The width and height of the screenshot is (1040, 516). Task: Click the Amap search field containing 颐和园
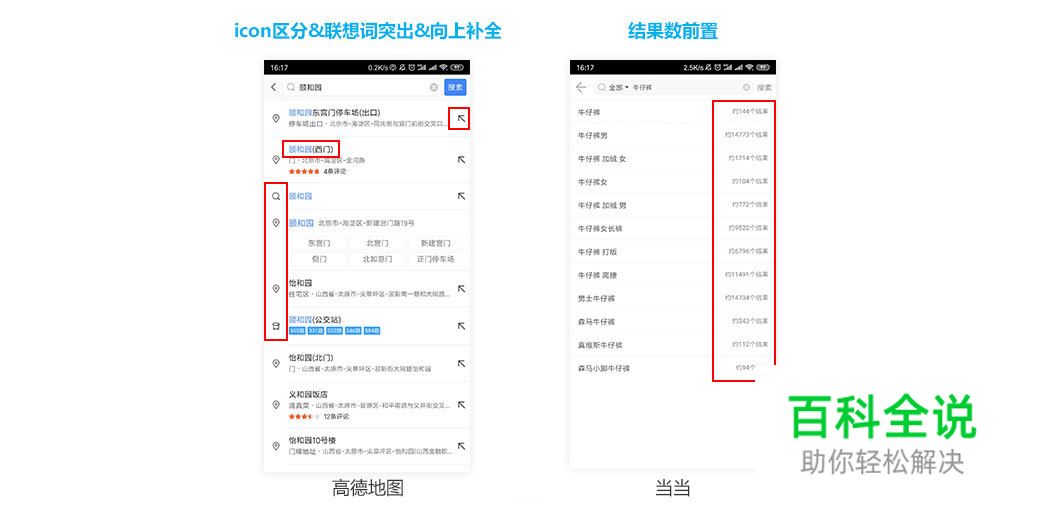pos(363,88)
